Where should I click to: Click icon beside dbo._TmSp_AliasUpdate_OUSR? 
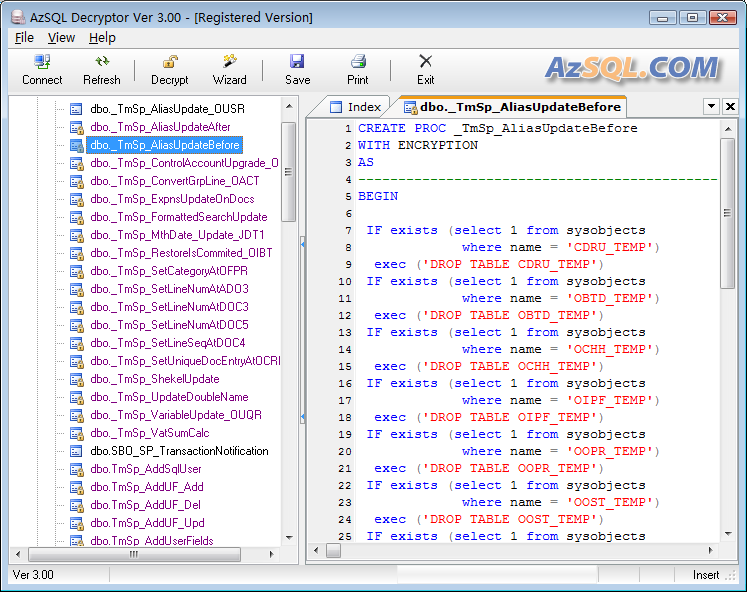76,109
